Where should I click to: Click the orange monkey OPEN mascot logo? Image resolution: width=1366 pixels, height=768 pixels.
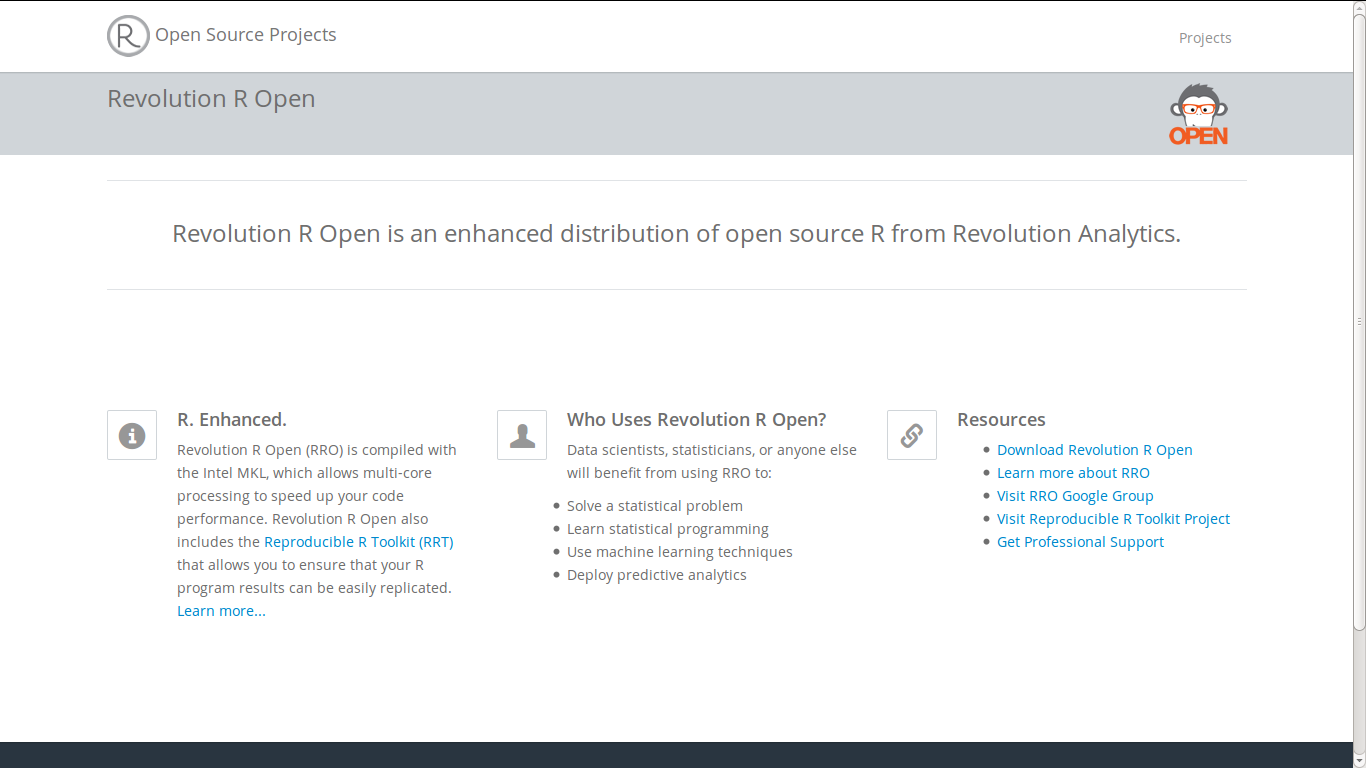click(x=1198, y=114)
